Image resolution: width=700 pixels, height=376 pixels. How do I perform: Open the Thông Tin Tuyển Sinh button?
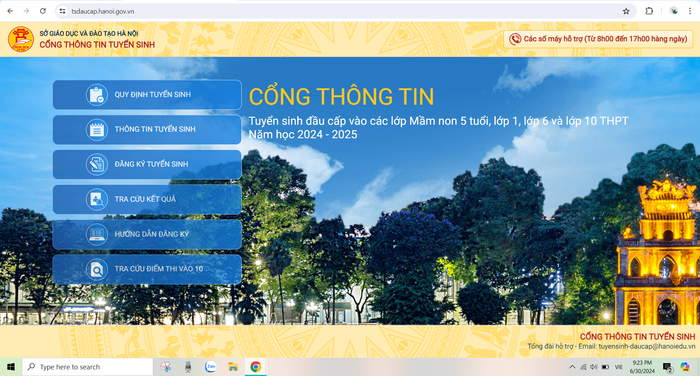147,130
